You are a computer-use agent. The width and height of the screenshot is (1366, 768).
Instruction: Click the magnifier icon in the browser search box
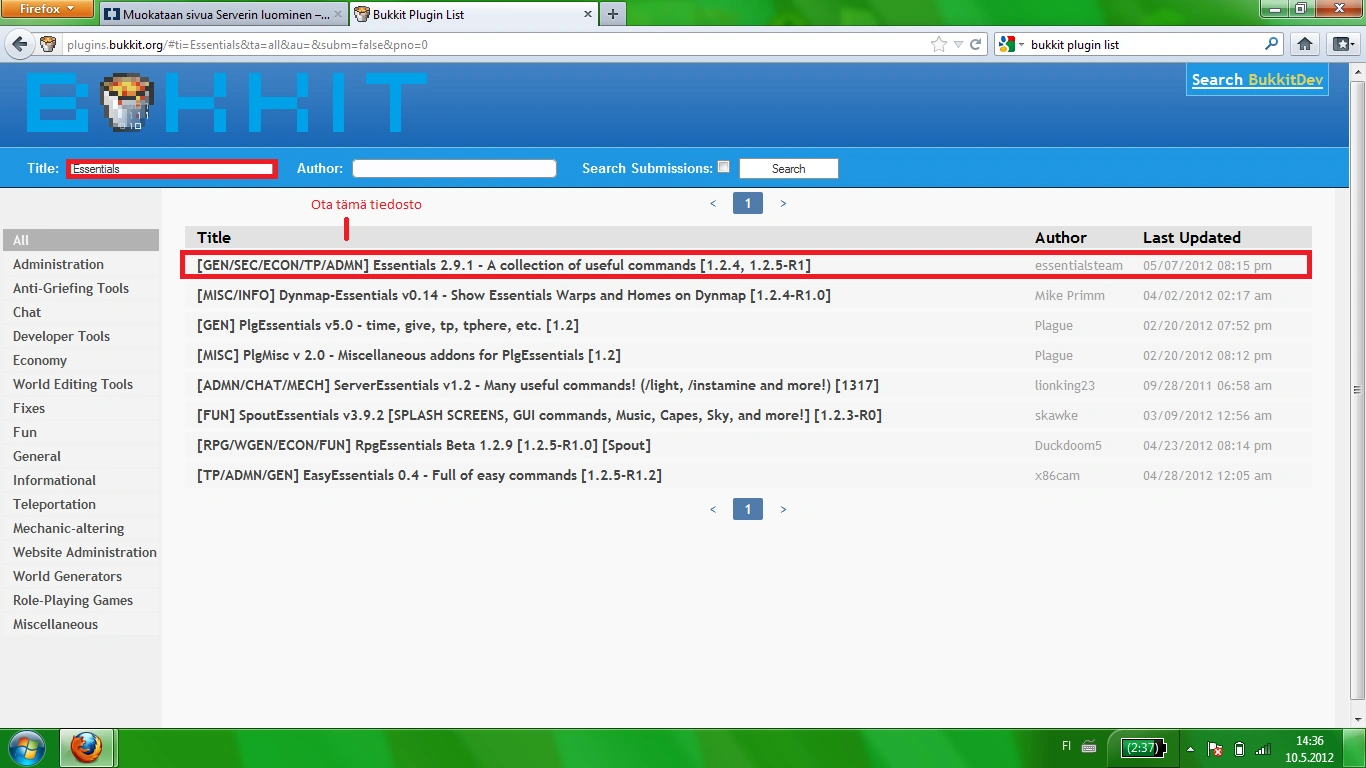[x=1272, y=45]
